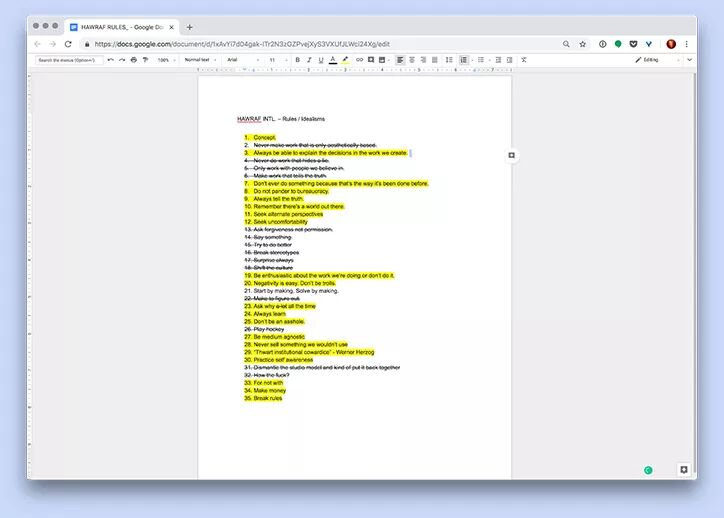724x518 pixels.
Task: Go back in browser history
Action: coord(38,44)
